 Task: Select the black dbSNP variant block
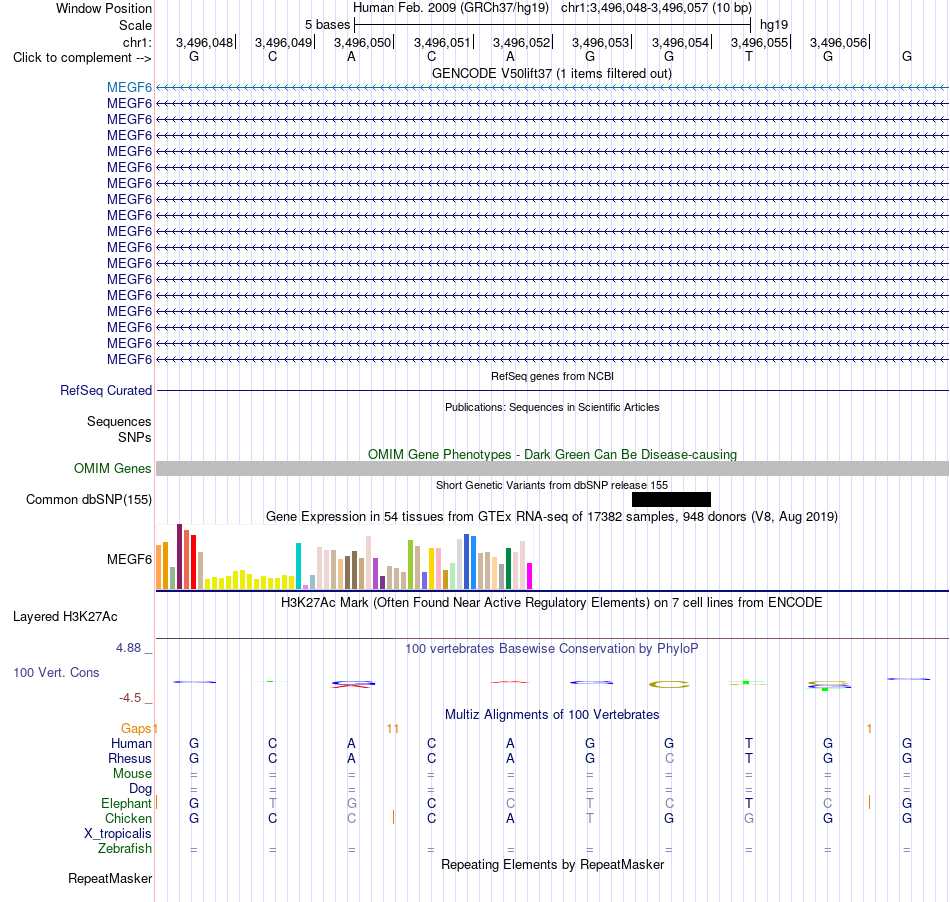tap(671, 499)
